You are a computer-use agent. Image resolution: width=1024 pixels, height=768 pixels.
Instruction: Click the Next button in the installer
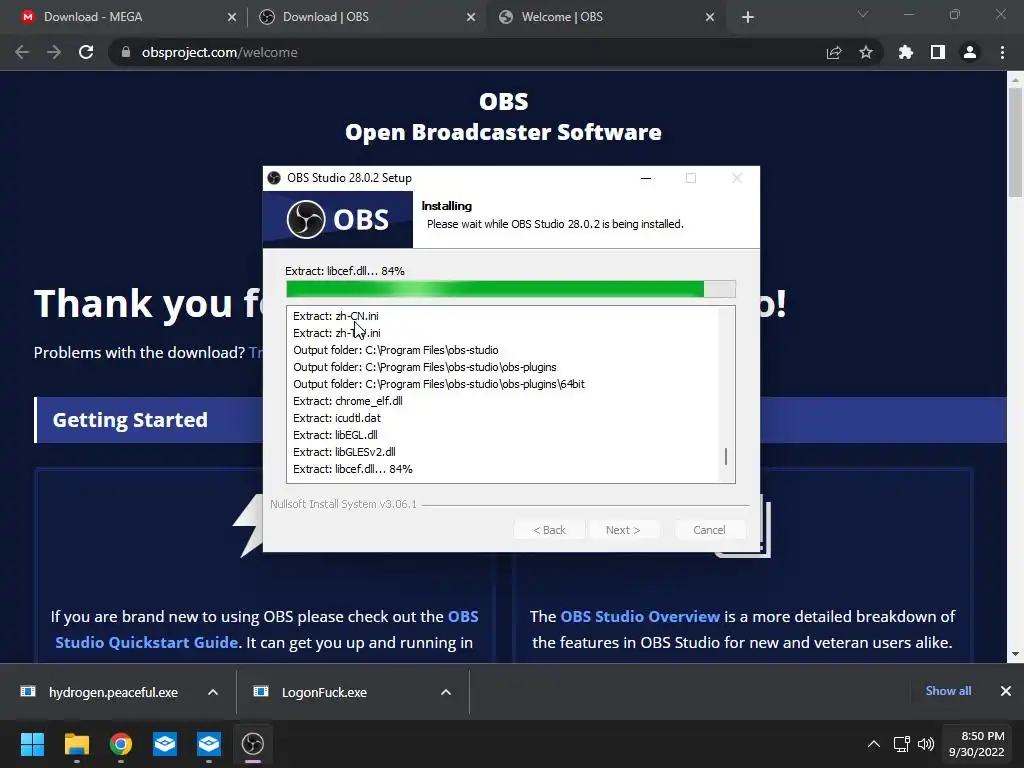(x=623, y=530)
